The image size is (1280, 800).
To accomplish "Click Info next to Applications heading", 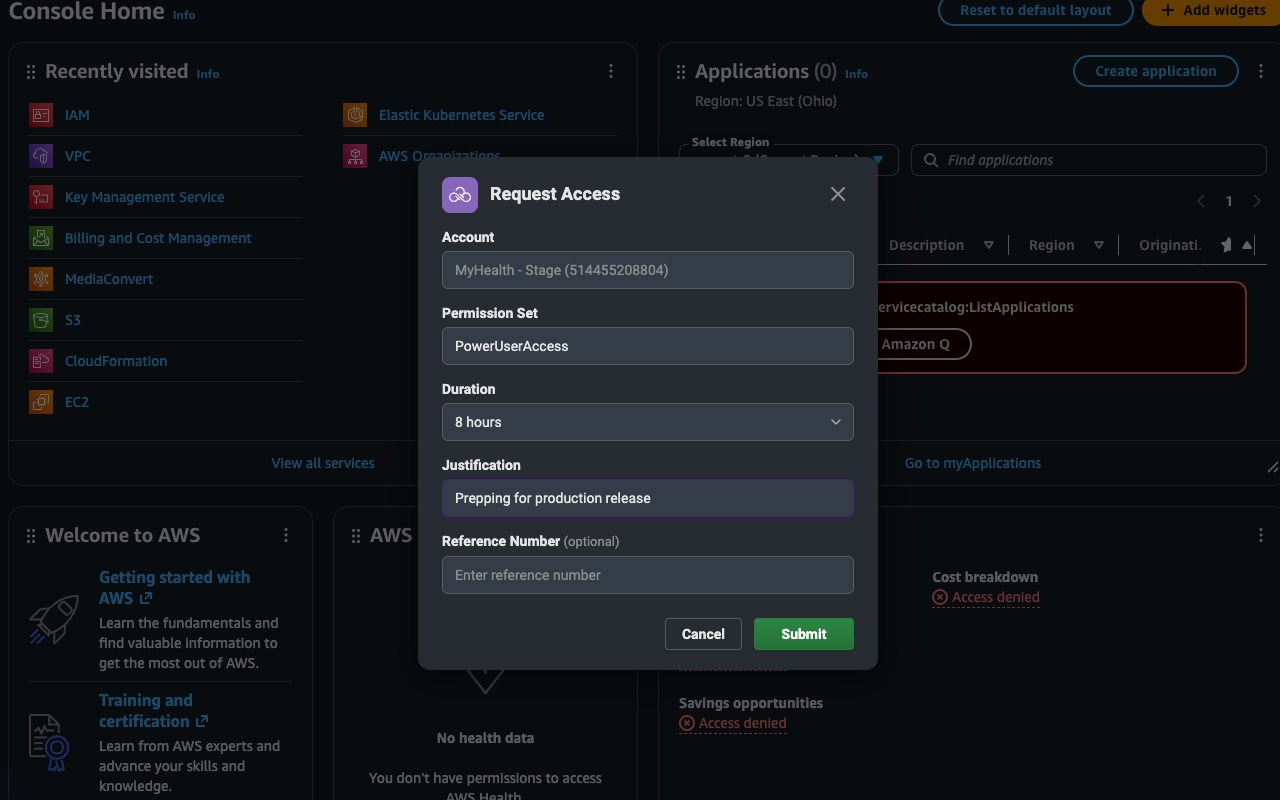I will tap(856, 74).
